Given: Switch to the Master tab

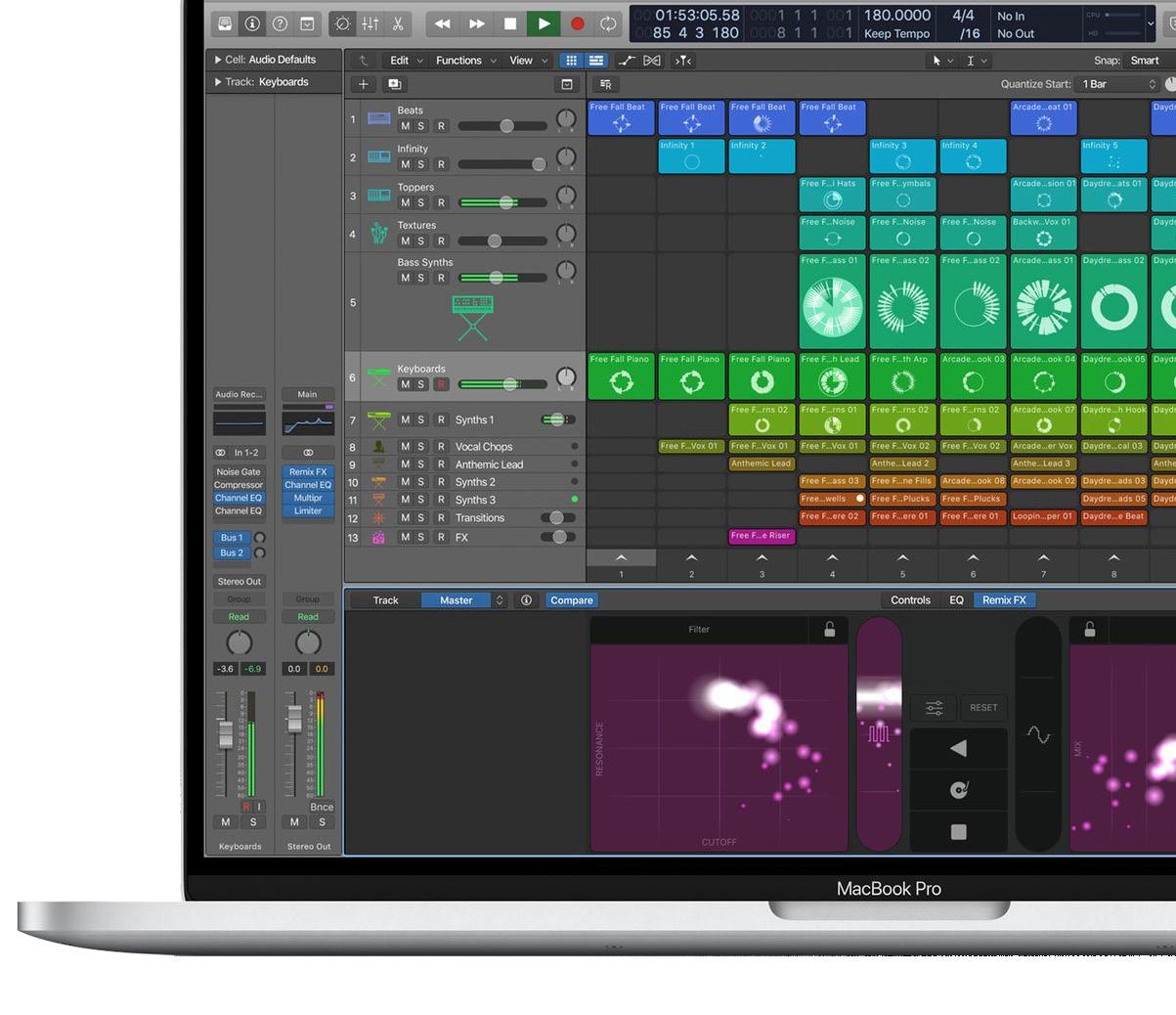Looking at the screenshot, I should [x=457, y=600].
